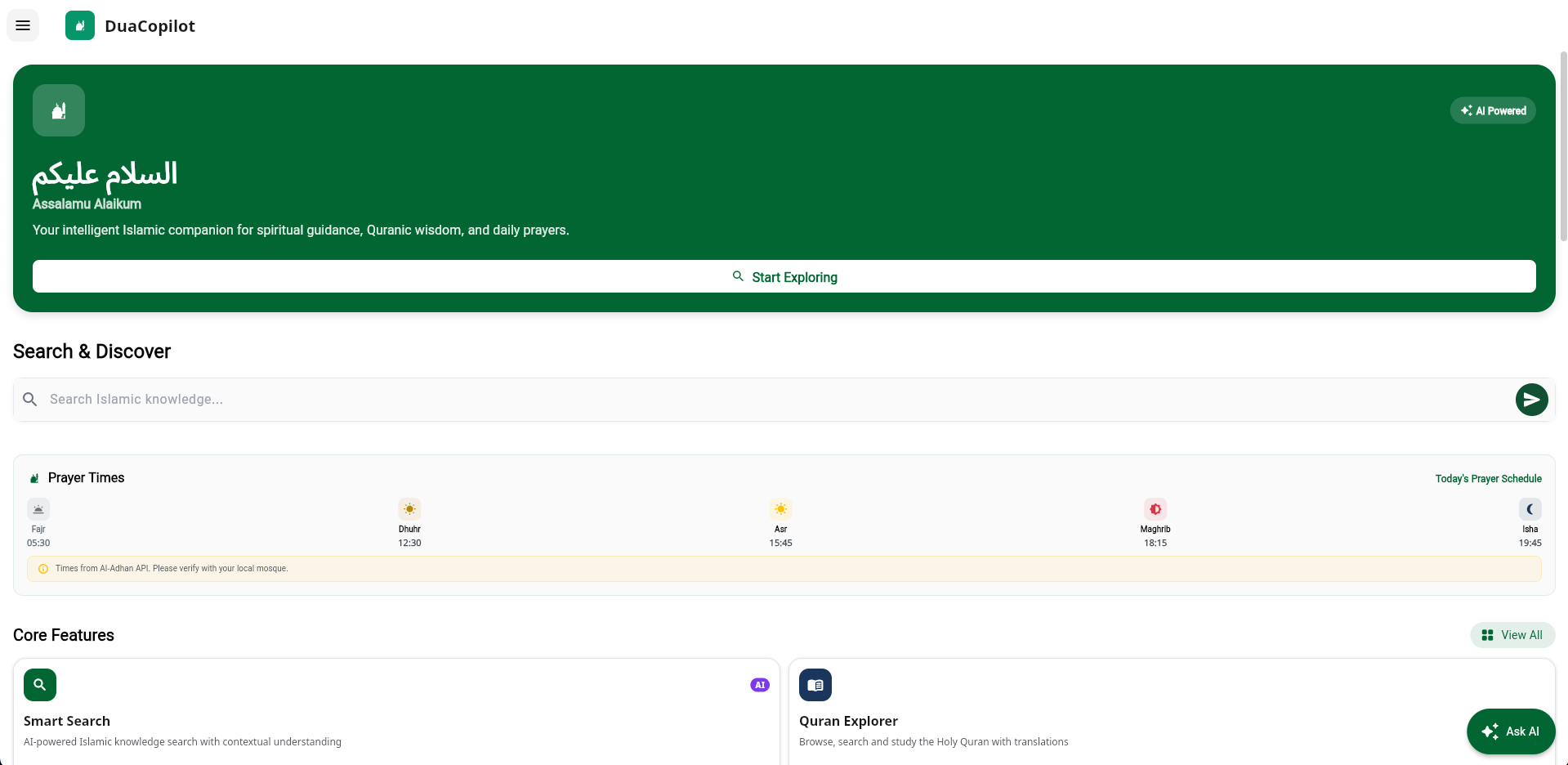1568x765 pixels.
Task: Click the Isha crescent moon icon
Action: click(x=1530, y=509)
